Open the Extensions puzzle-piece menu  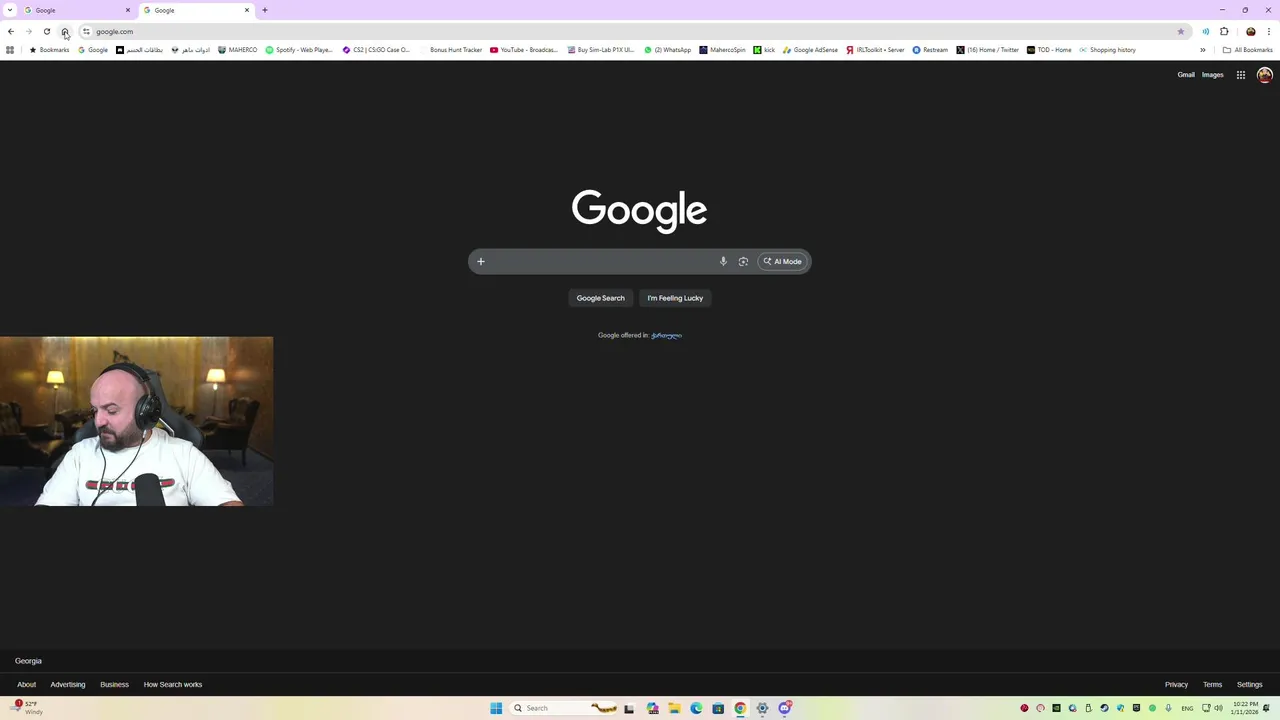click(1224, 32)
